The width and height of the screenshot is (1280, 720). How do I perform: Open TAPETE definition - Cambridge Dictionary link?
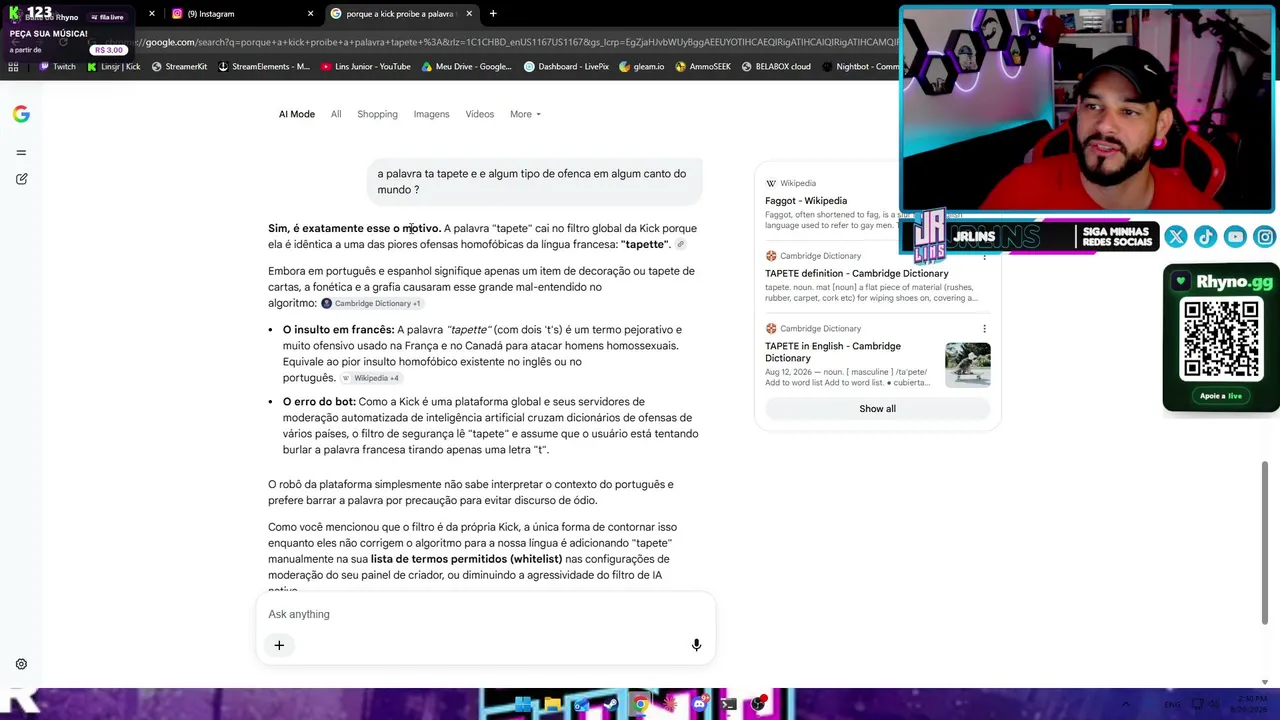[x=857, y=273]
